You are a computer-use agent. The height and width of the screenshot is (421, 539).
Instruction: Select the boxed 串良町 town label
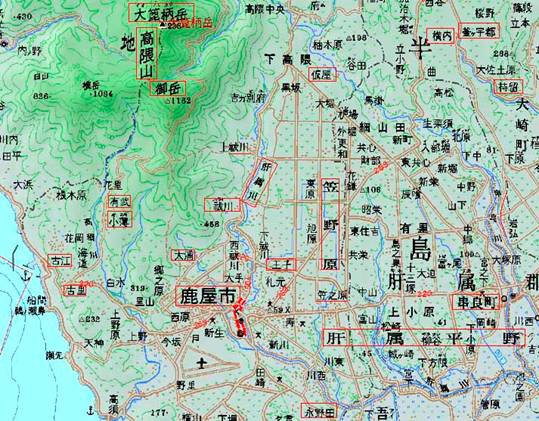pos(475,302)
